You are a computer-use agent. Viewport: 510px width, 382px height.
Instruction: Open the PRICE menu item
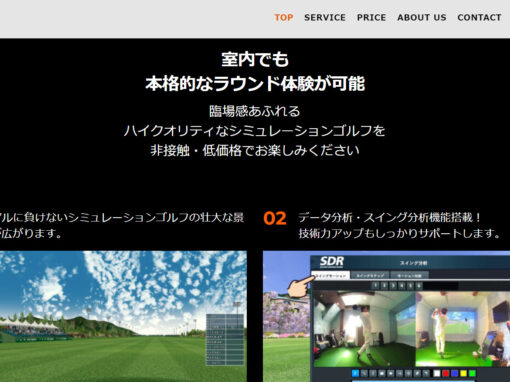point(371,18)
